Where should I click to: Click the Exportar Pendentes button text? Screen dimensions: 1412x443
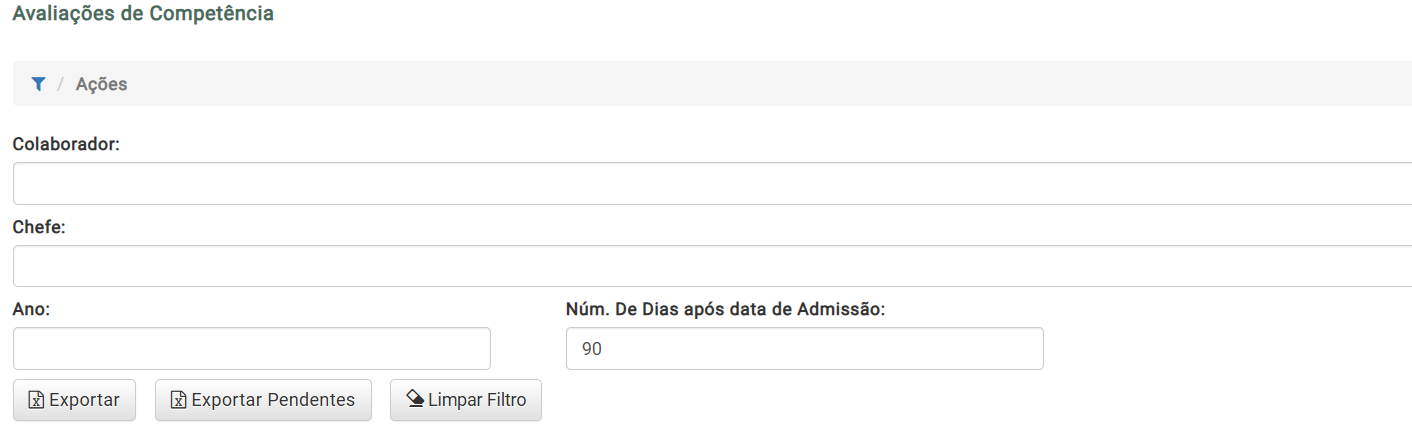pyautogui.click(x=273, y=400)
